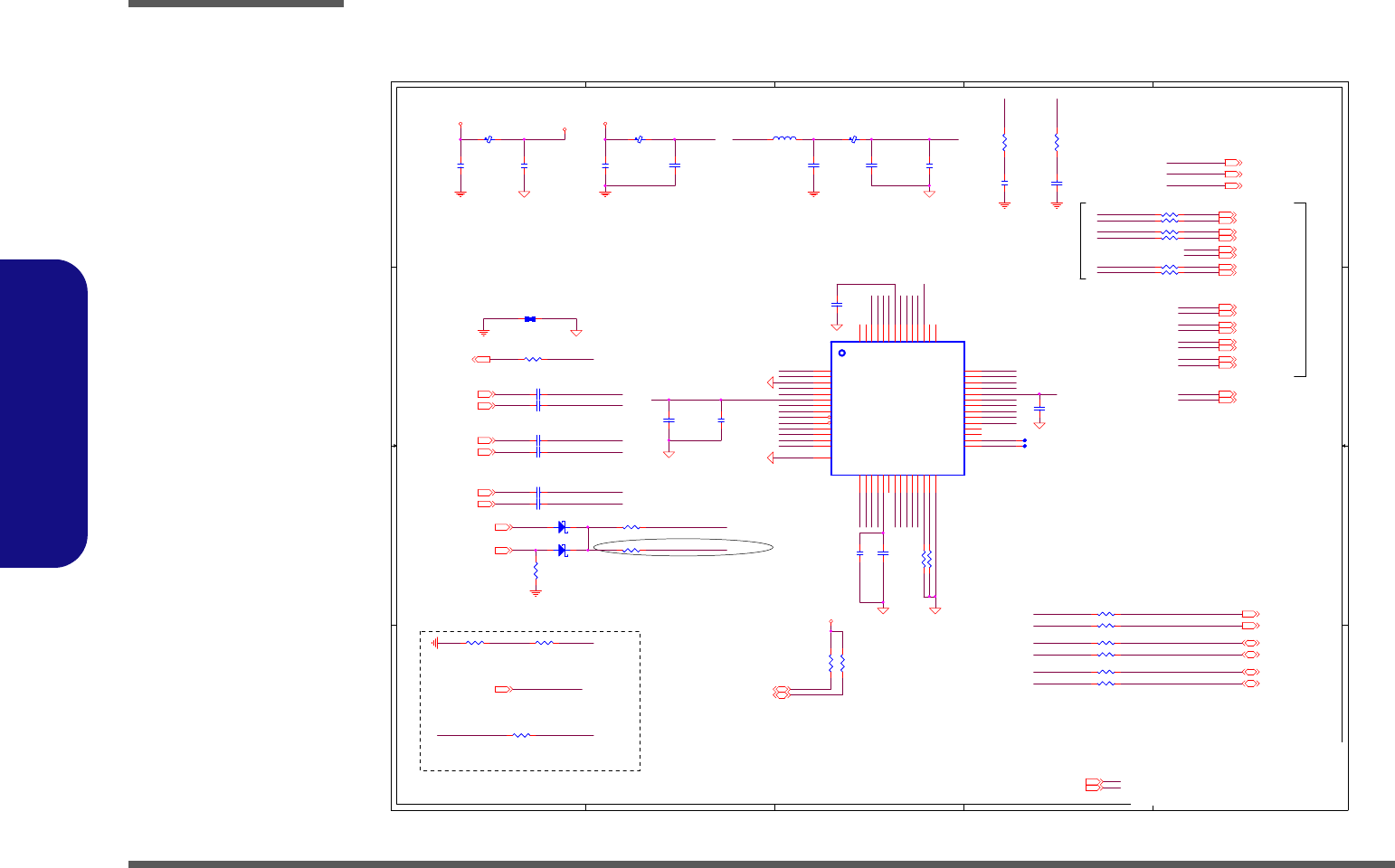
Task: Select the ground symbol inside the dashed box
Action: click(x=435, y=643)
